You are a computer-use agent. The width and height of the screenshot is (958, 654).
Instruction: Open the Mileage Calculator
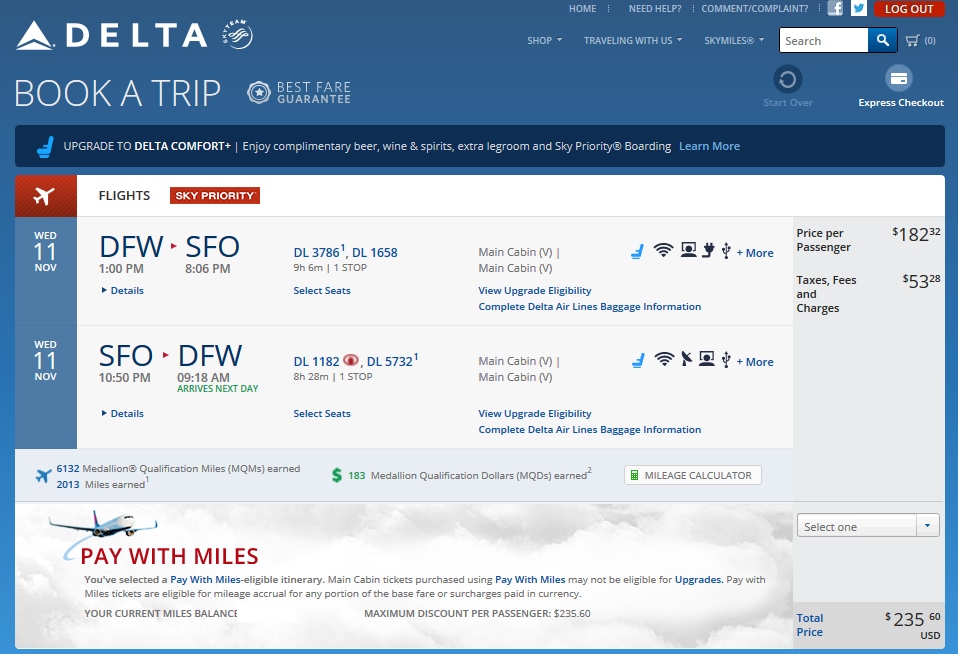[x=692, y=475]
